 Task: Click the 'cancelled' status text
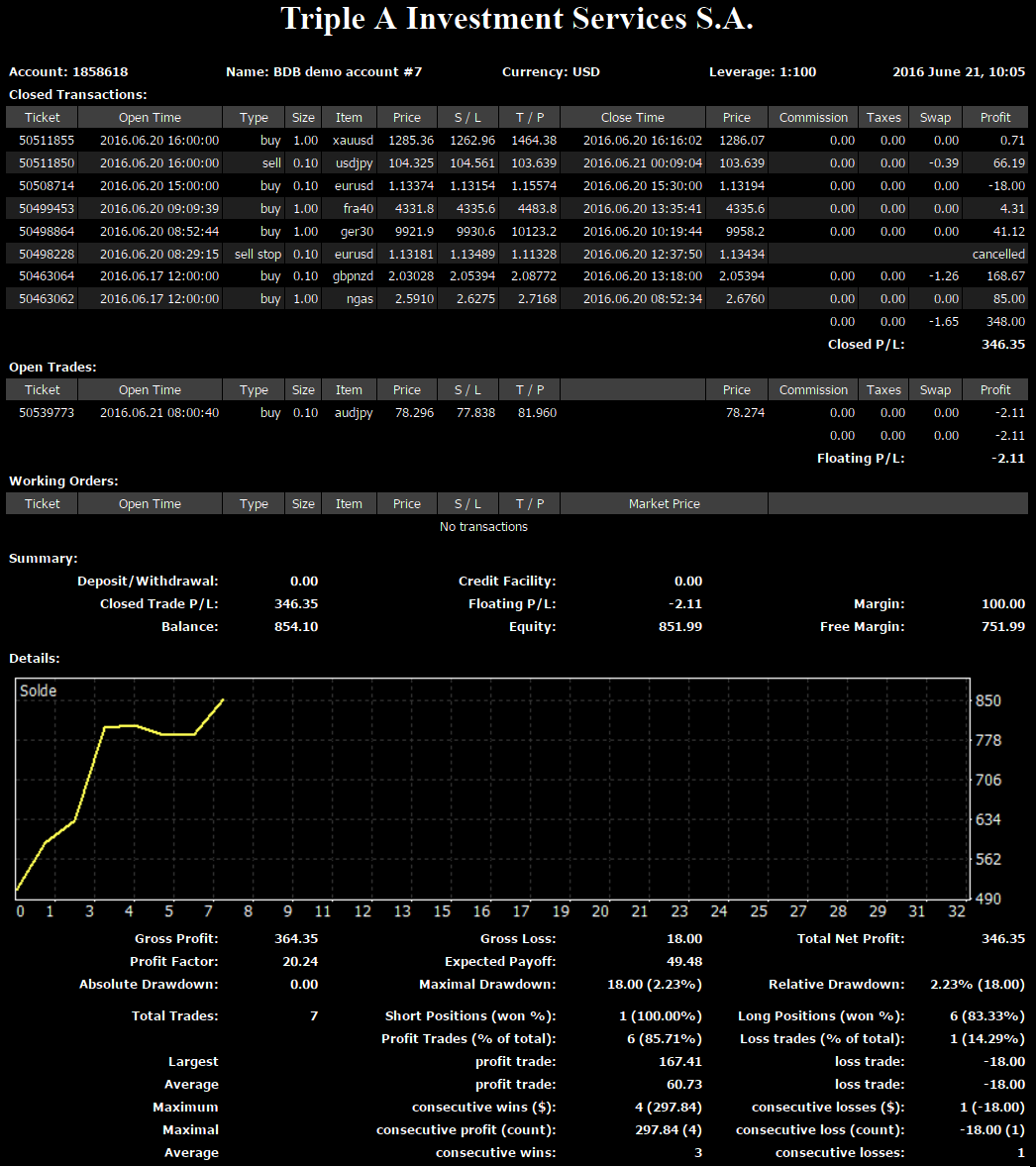tap(998, 254)
